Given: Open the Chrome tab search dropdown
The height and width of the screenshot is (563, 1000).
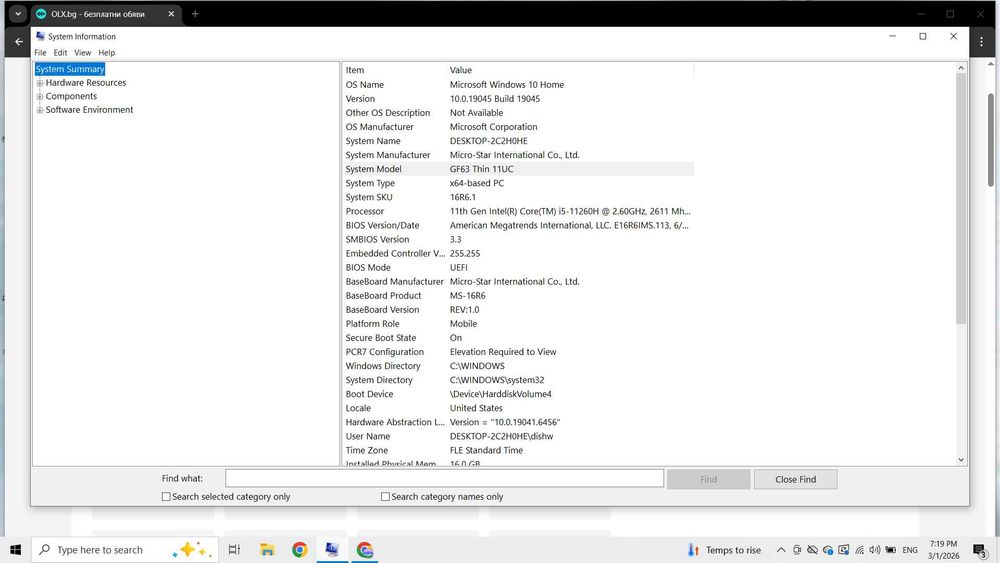Looking at the screenshot, I should click(x=18, y=13).
